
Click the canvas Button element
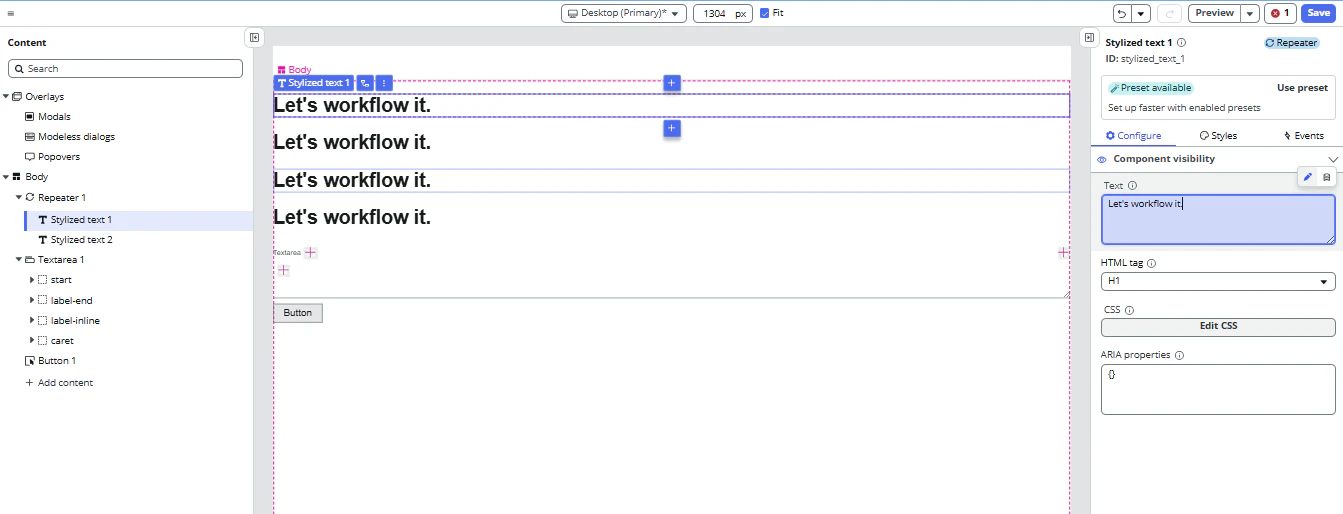(x=298, y=313)
